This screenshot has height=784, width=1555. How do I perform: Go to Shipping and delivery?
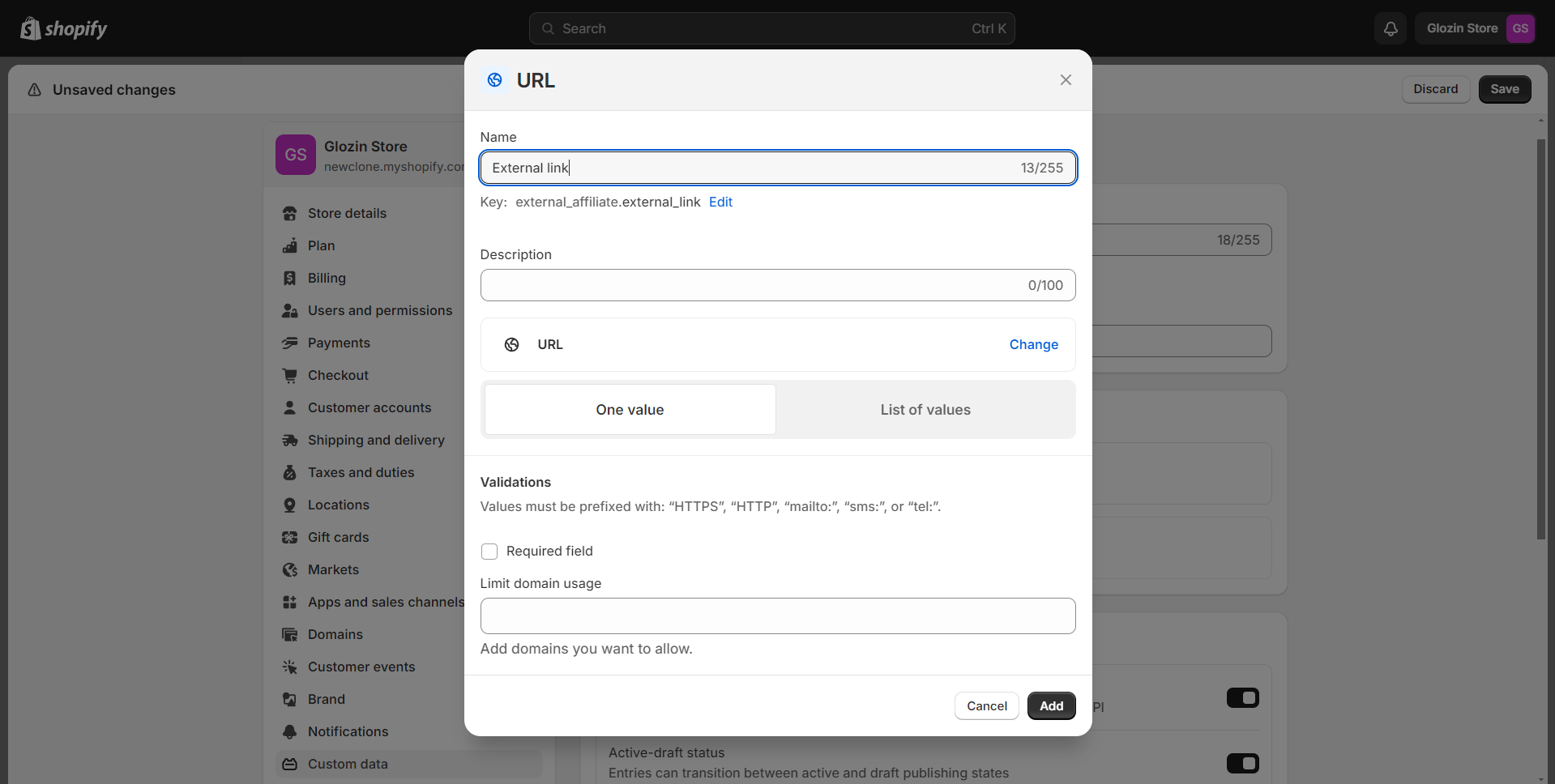[x=376, y=441]
